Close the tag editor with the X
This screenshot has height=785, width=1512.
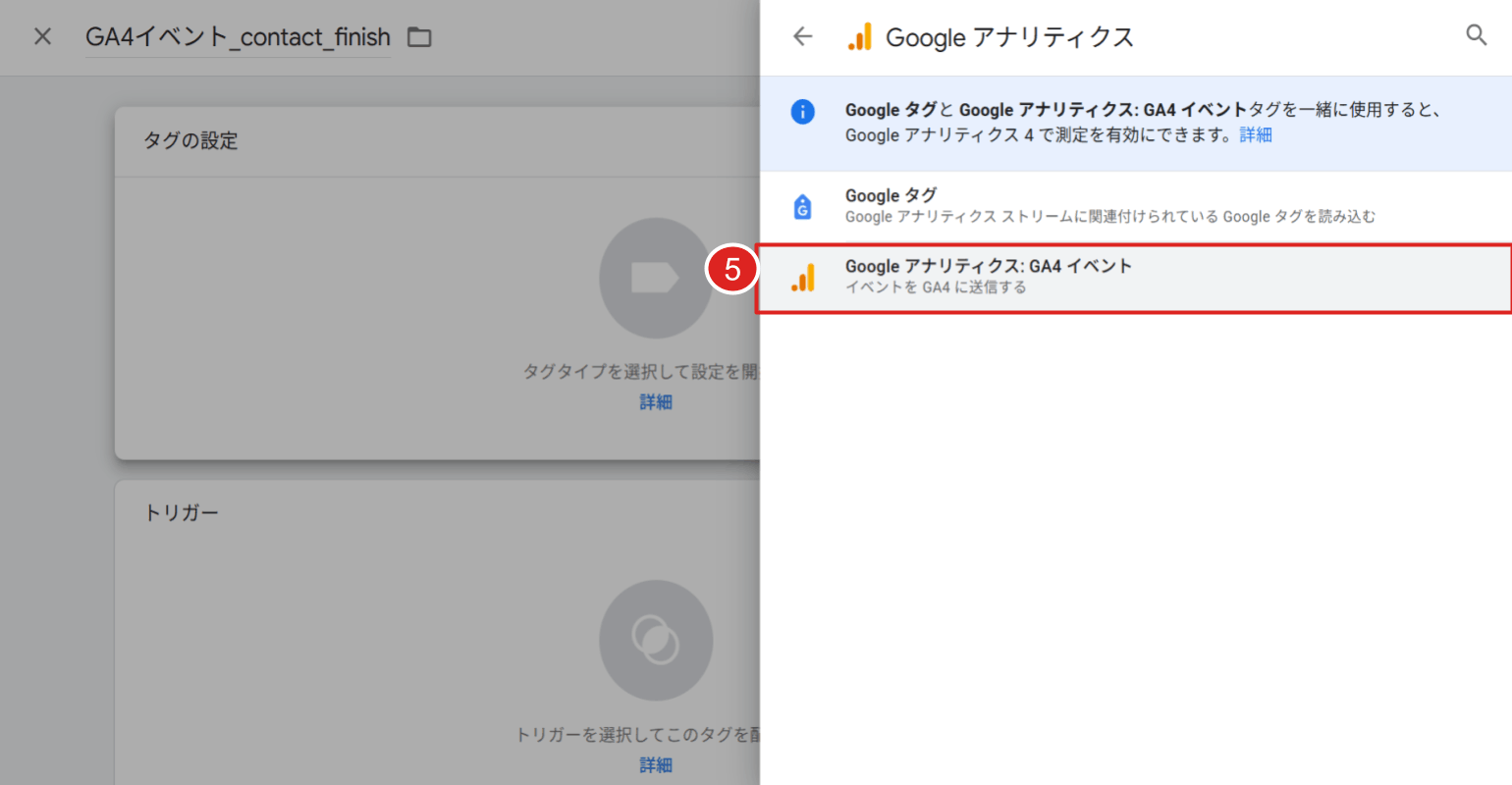(42, 35)
